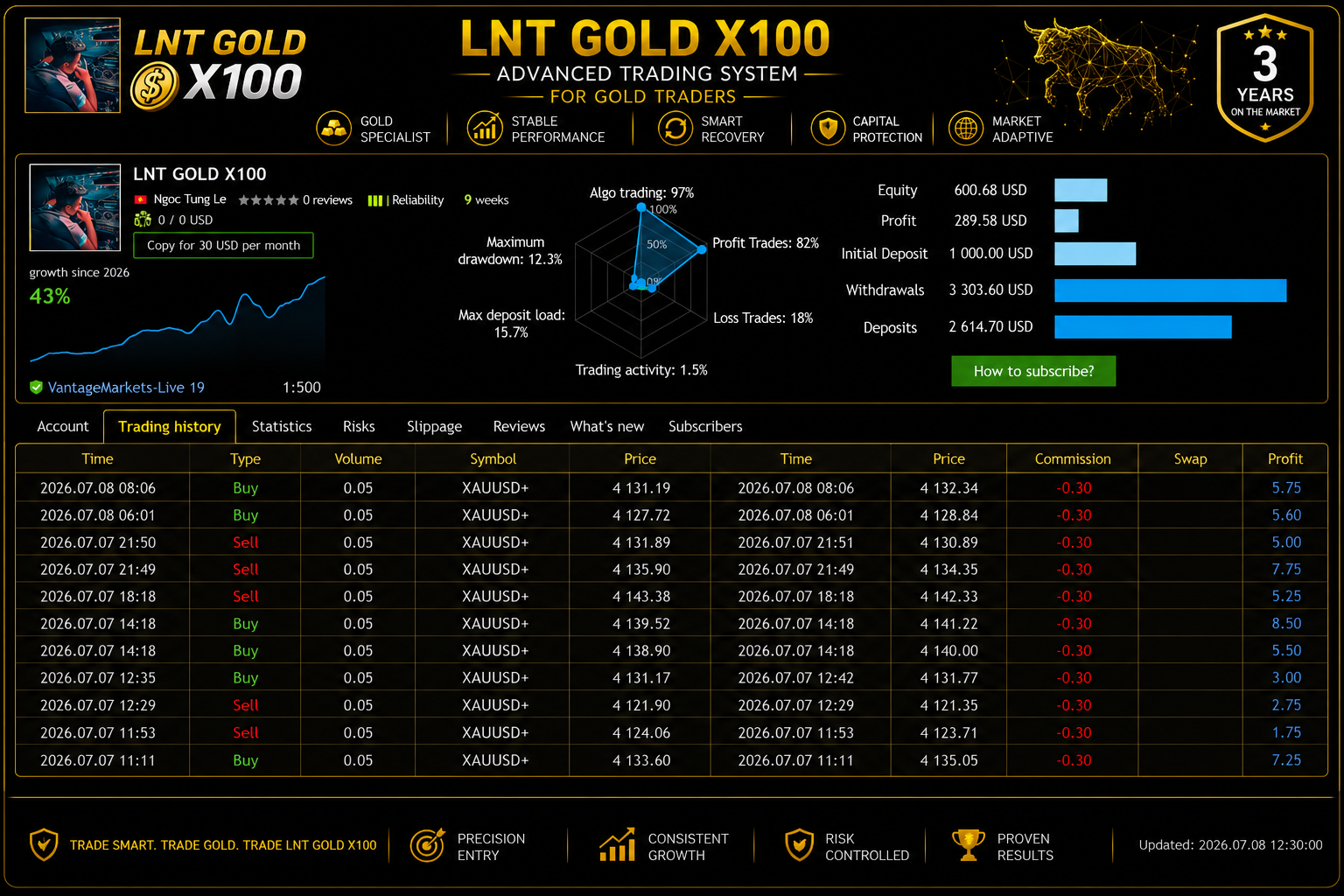Screen dimensions: 1344x896
Task: Click the Profit bar next to 289.58 USD
Action: point(1067,220)
